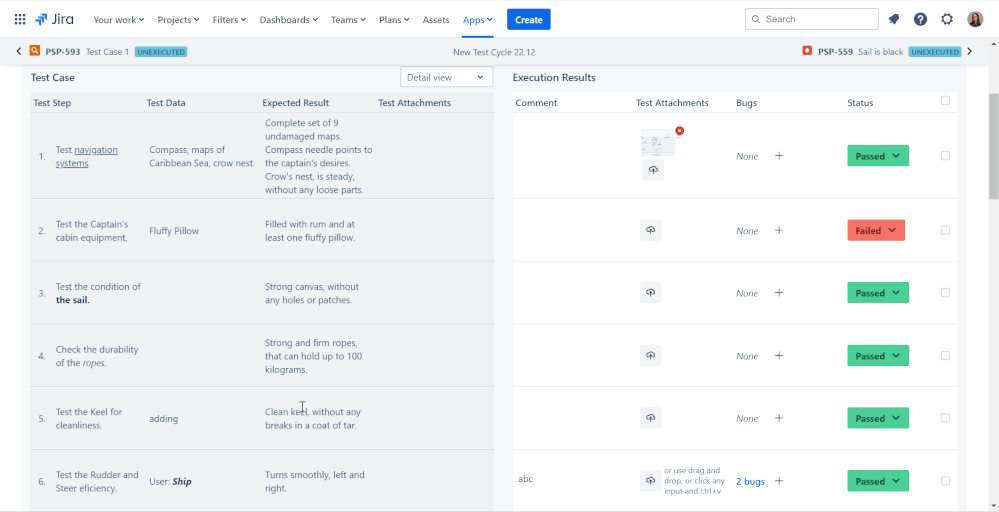The width and height of the screenshot is (999, 512).
Task: Click the vertical page scrollbar
Action: tap(993, 146)
